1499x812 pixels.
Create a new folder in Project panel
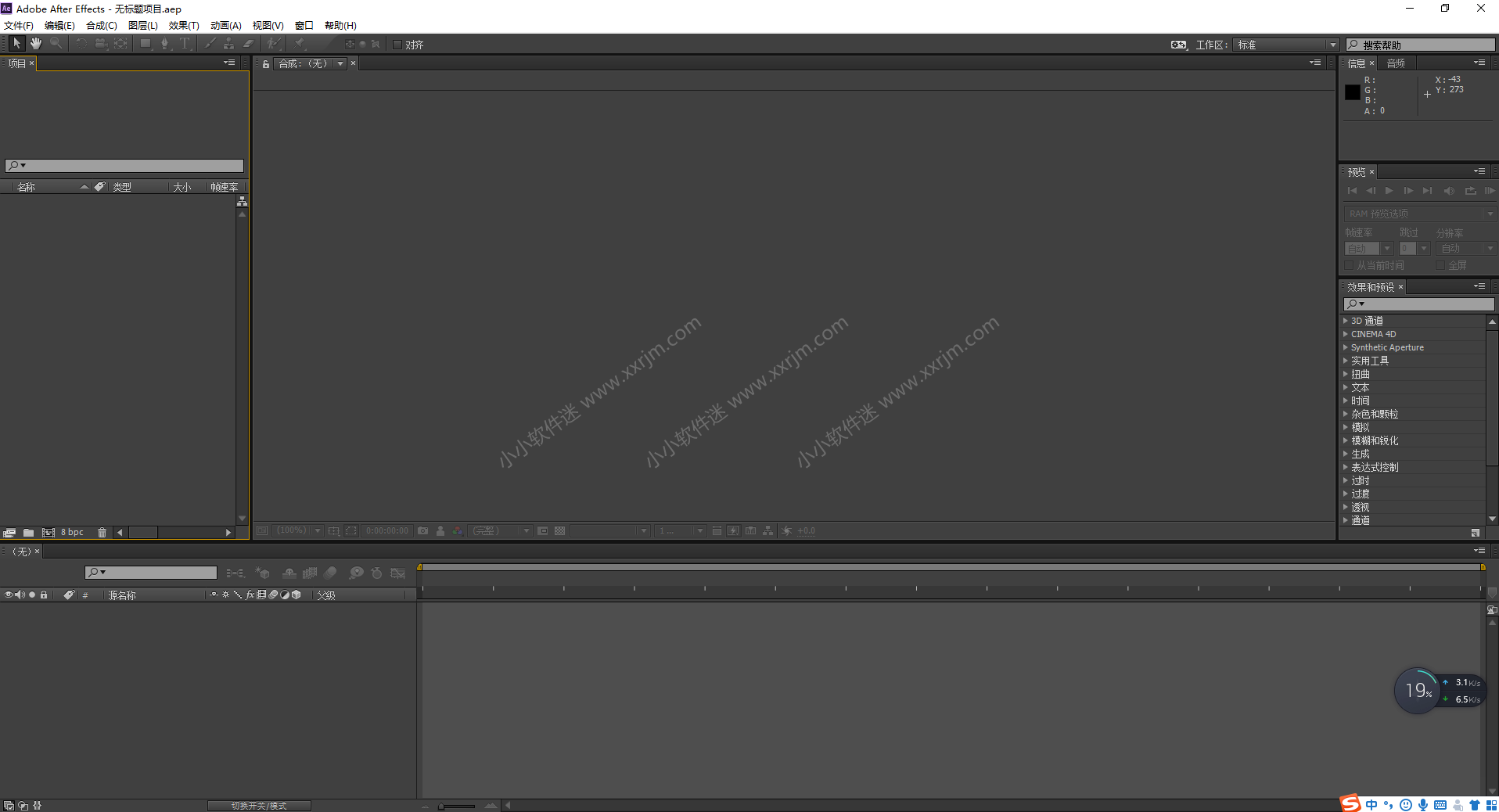[28, 533]
